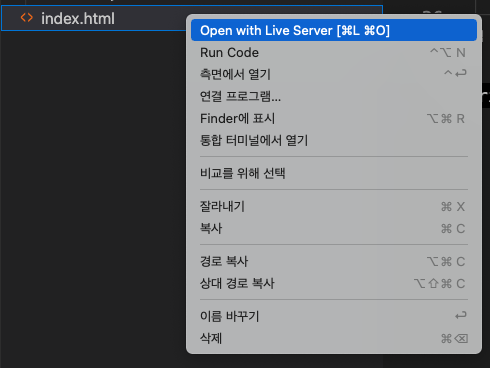The width and height of the screenshot is (490, 368).
Task: Choose 복사 menu entry
Action: 334,228
